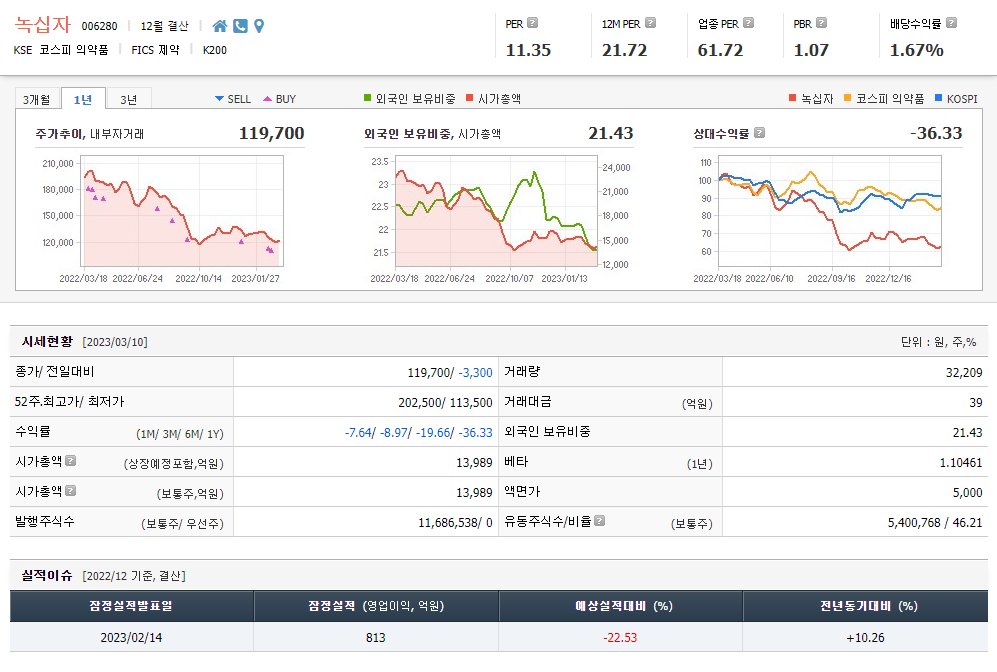Click the K200 index label
Image resolution: width=997 pixels, height=672 pixels.
(215, 50)
